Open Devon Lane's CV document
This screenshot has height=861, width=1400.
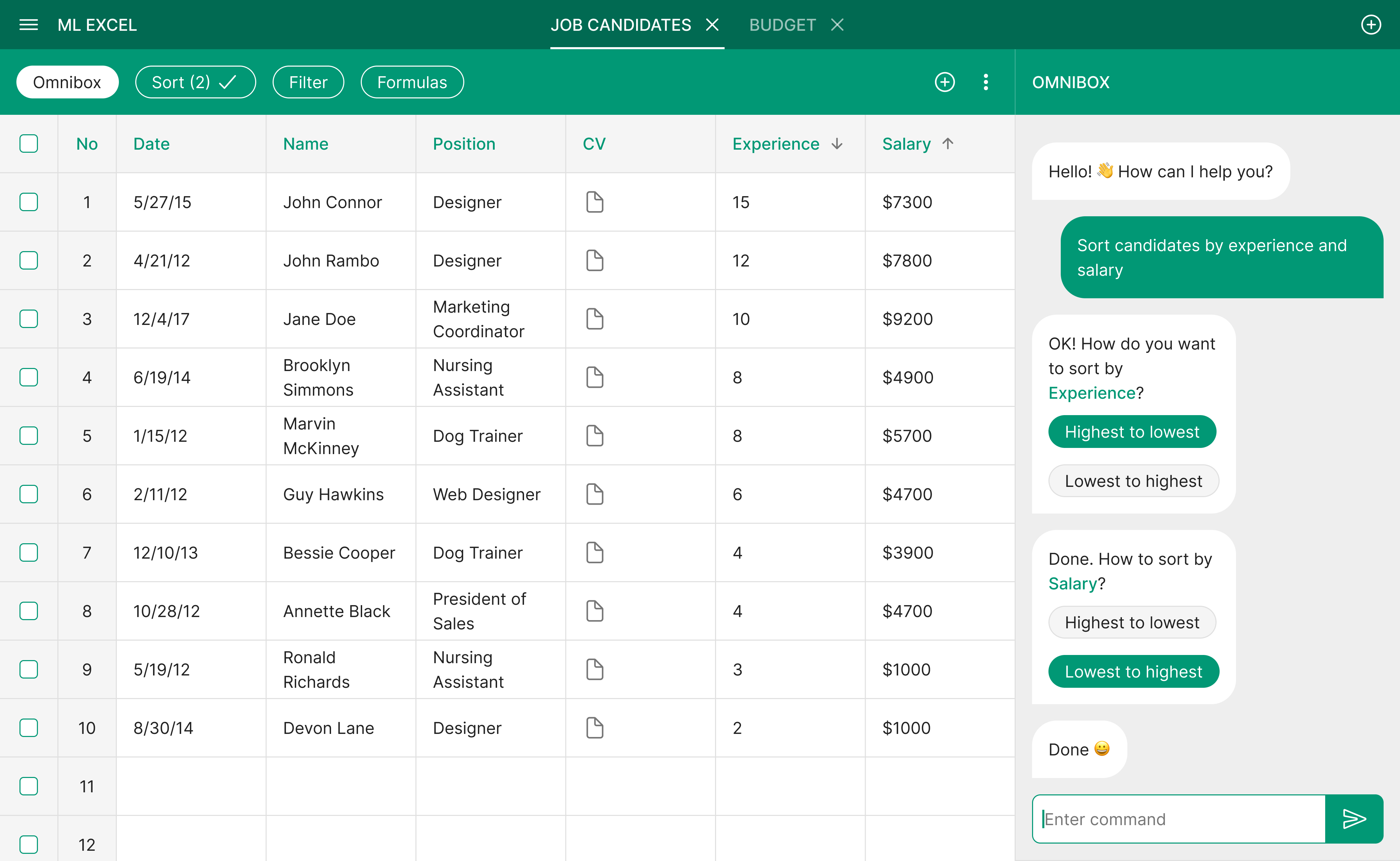[594, 728]
